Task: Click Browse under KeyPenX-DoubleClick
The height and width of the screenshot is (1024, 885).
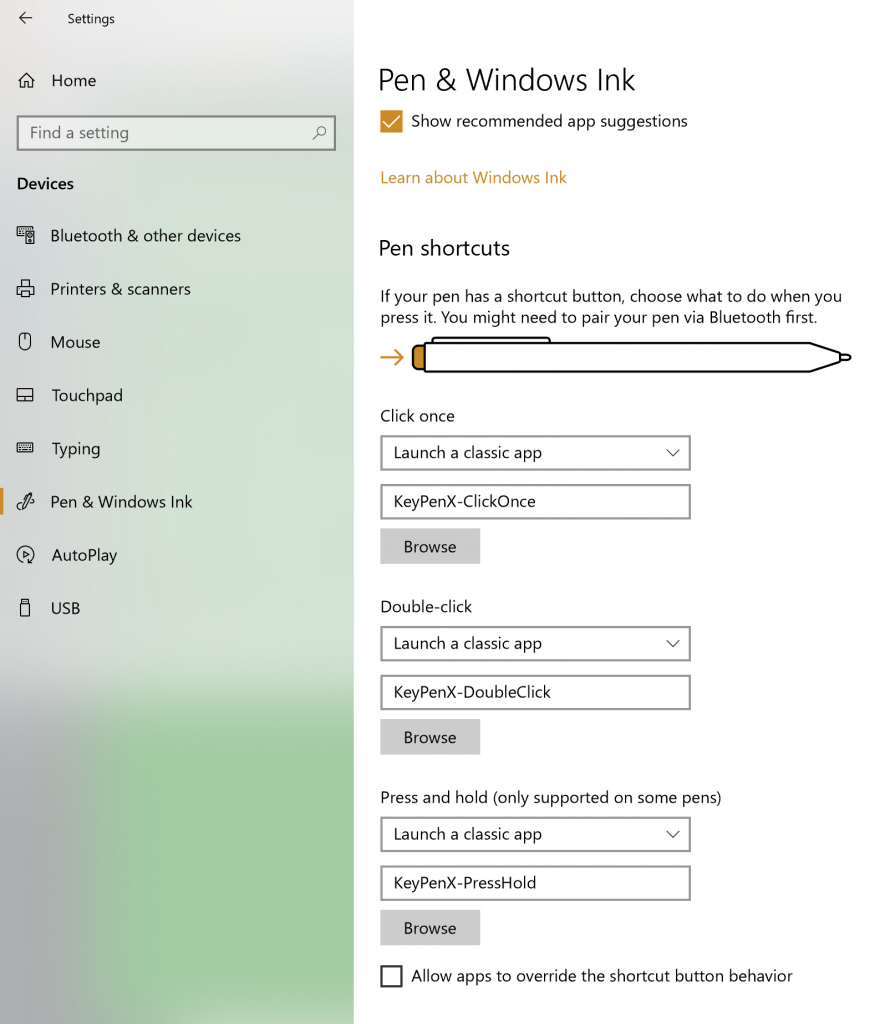Action: [x=430, y=737]
